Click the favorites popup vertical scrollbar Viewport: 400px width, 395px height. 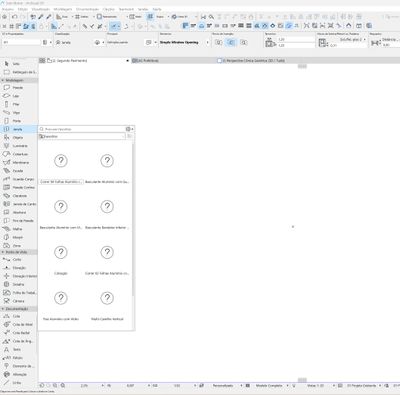point(133,220)
